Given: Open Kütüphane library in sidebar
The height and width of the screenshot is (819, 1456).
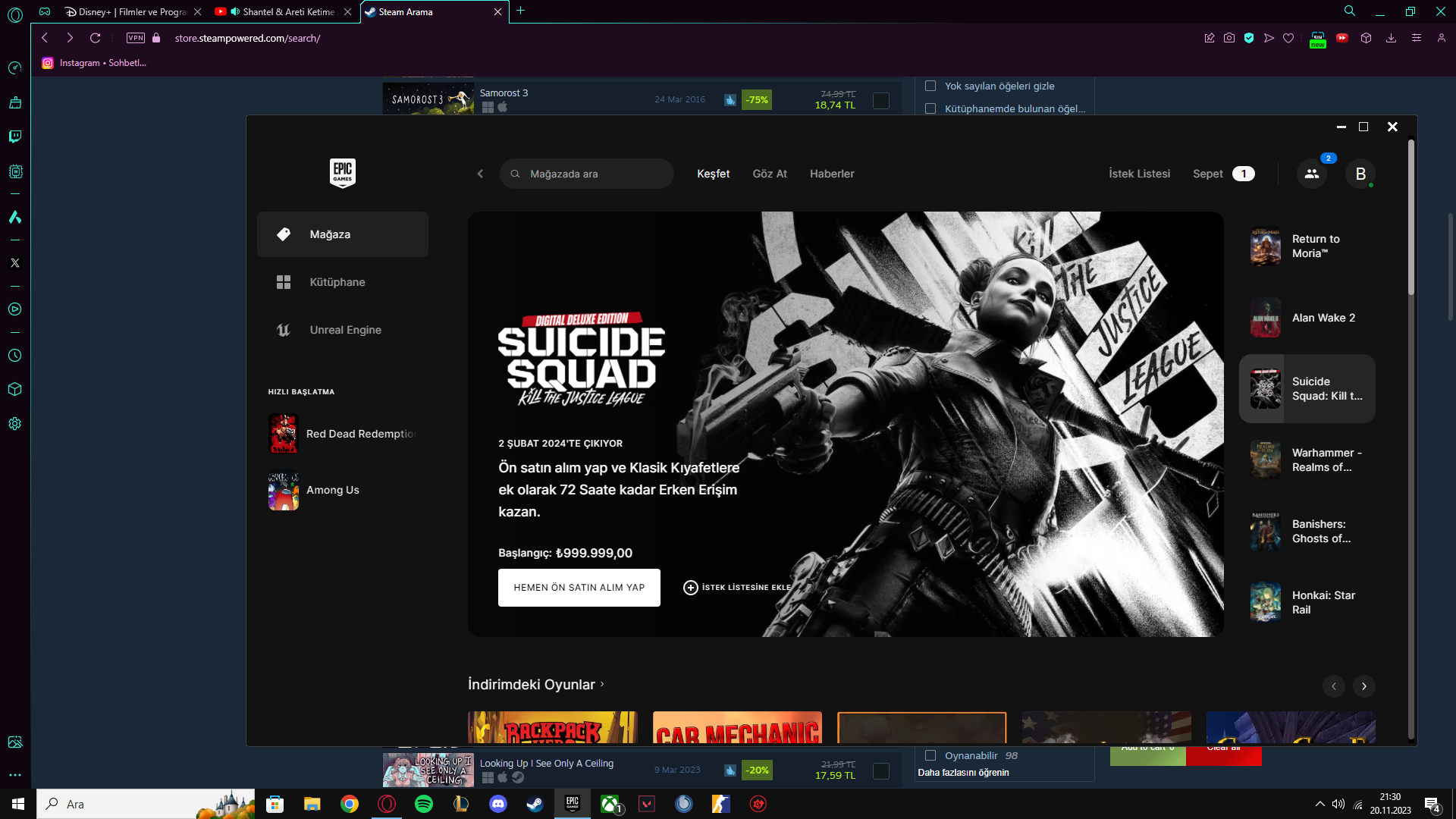Looking at the screenshot, I should tap(337, 282).
